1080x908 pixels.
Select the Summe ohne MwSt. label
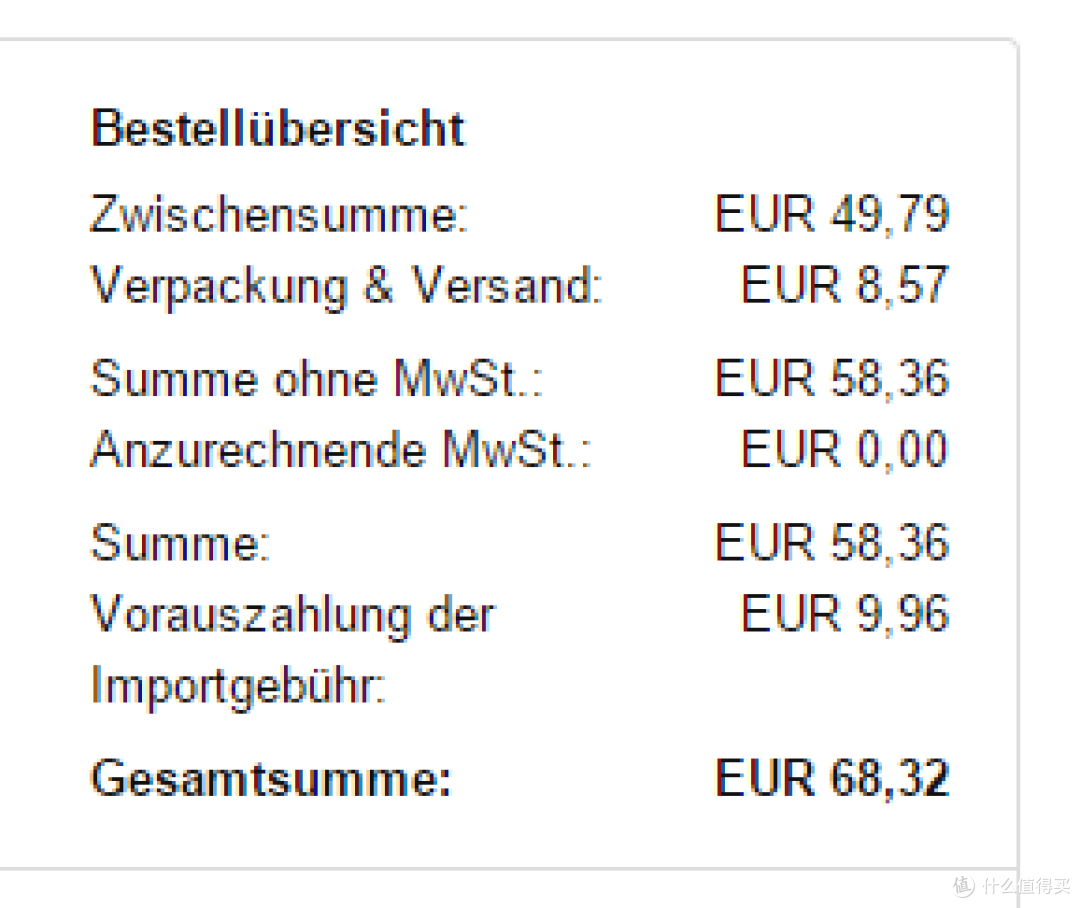click(x=317, y=378)
